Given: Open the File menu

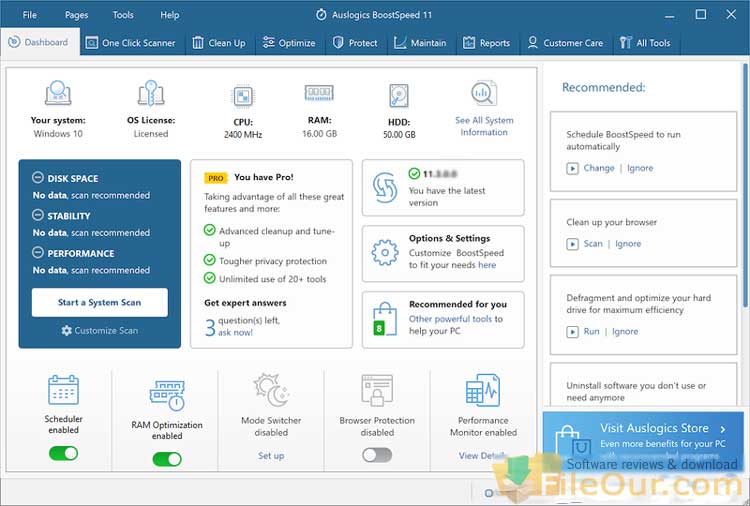Looking at the screenshot, I should click(30, 15).
